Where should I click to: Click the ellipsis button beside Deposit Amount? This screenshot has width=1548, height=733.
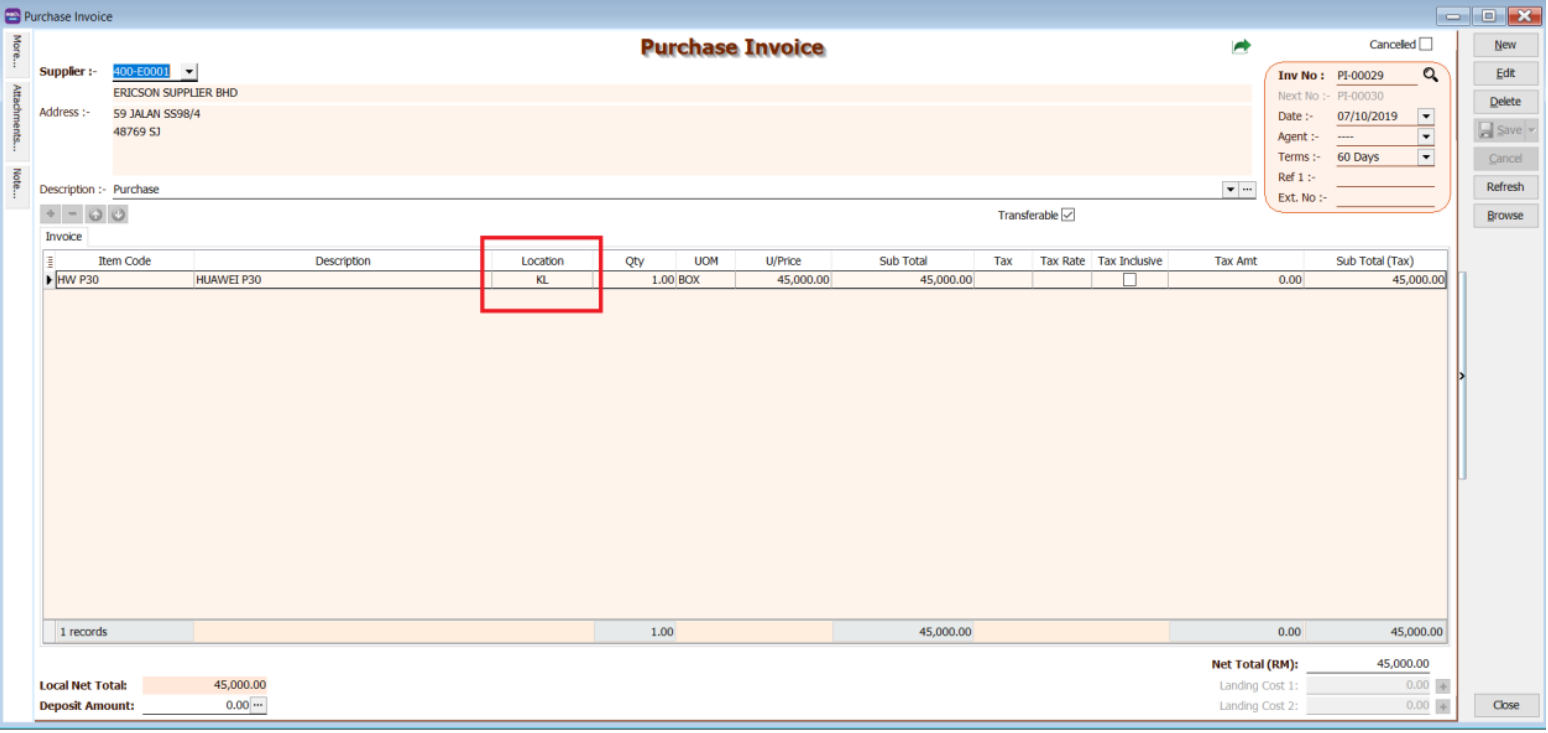pyautogui.click(x=258, y=706)
